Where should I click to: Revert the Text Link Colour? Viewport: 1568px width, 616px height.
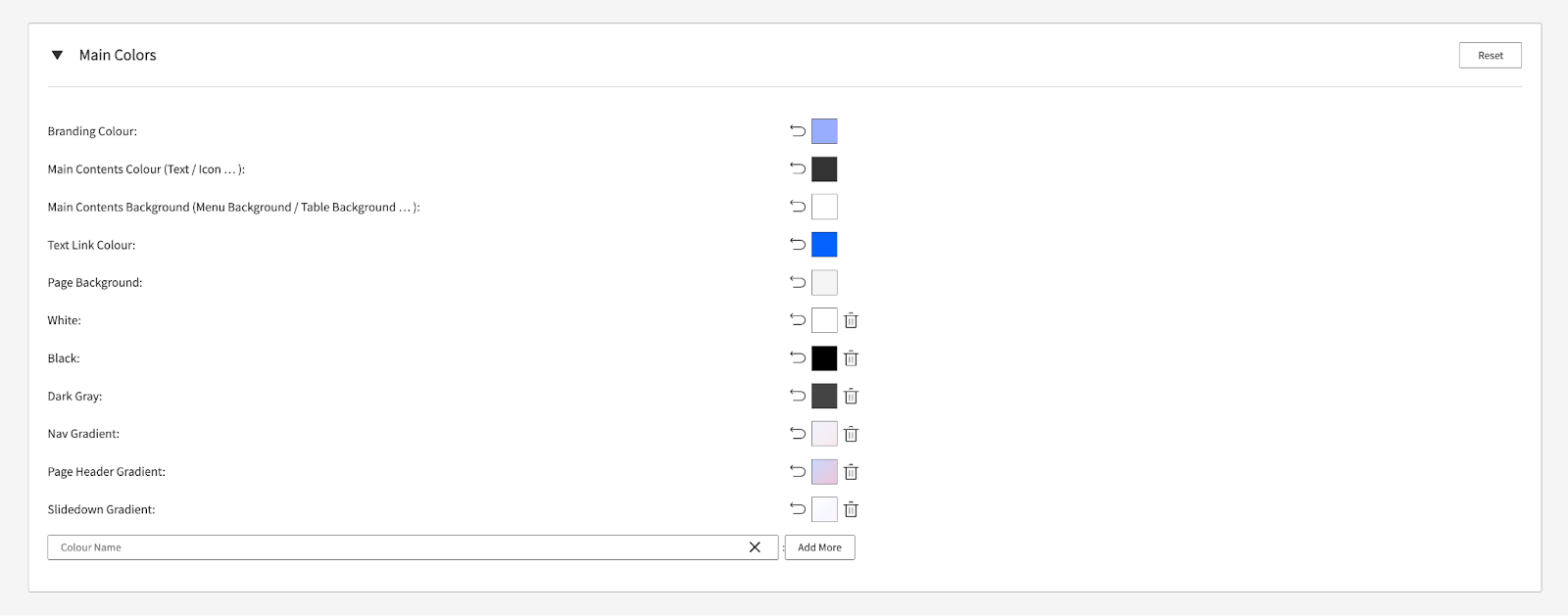[798, 245]
